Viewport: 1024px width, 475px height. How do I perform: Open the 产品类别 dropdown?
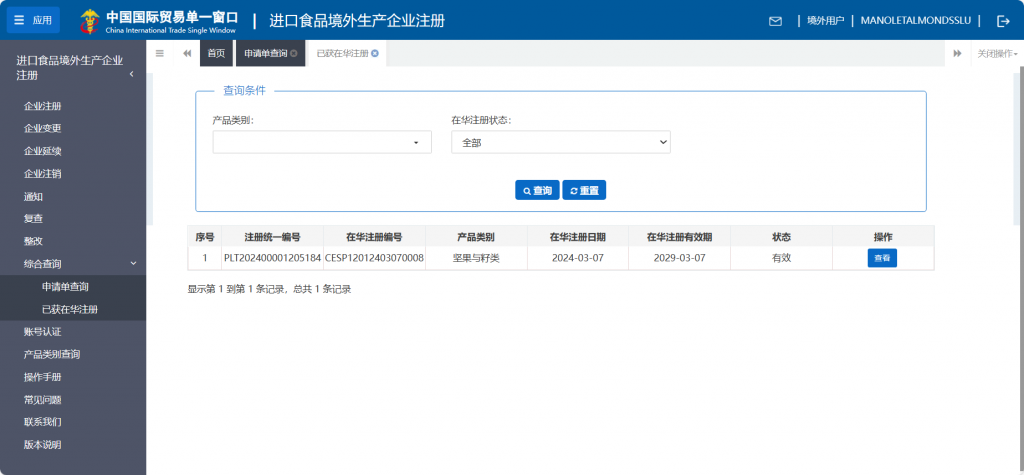point(322,142)
